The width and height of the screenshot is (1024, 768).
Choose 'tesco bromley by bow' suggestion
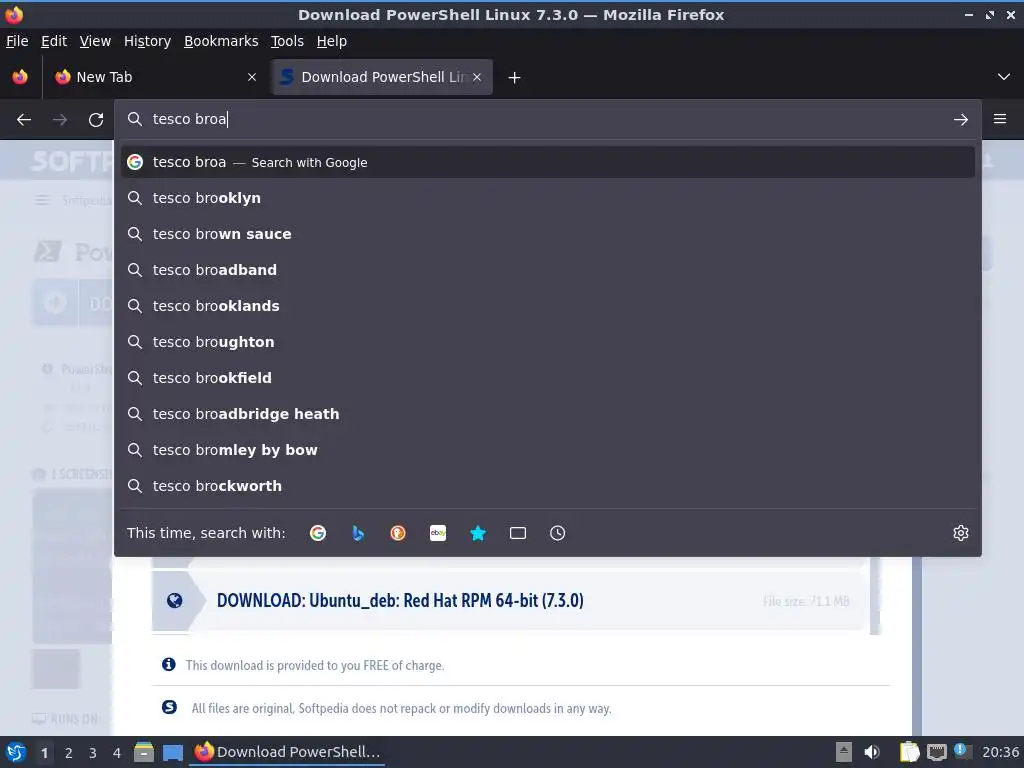(548, 449)
